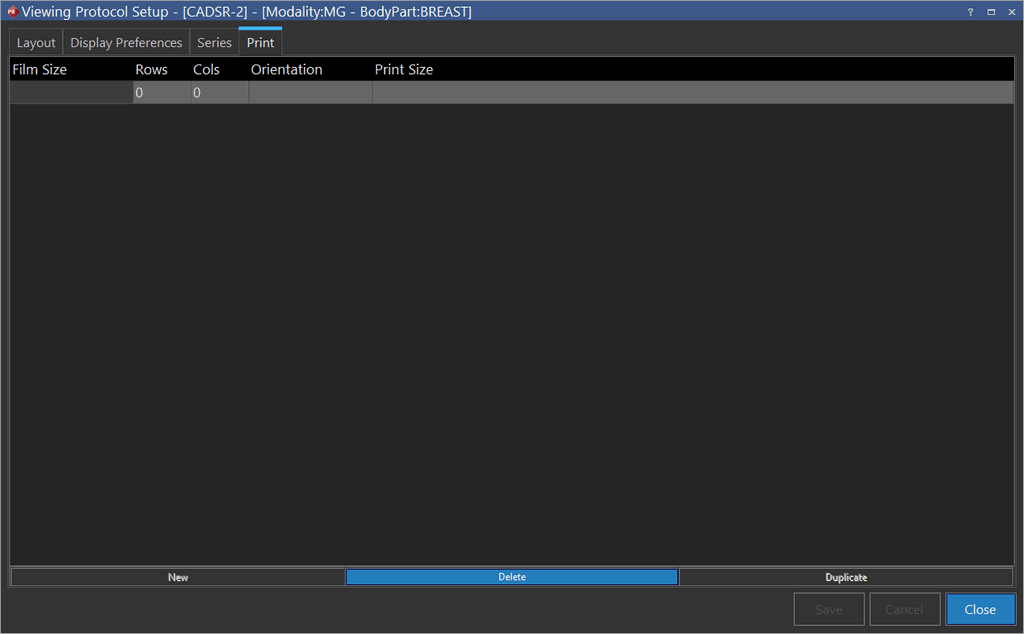Open the Orientation cell in first row
This screenshot has height=634, width=1024.
coord(310,93)
